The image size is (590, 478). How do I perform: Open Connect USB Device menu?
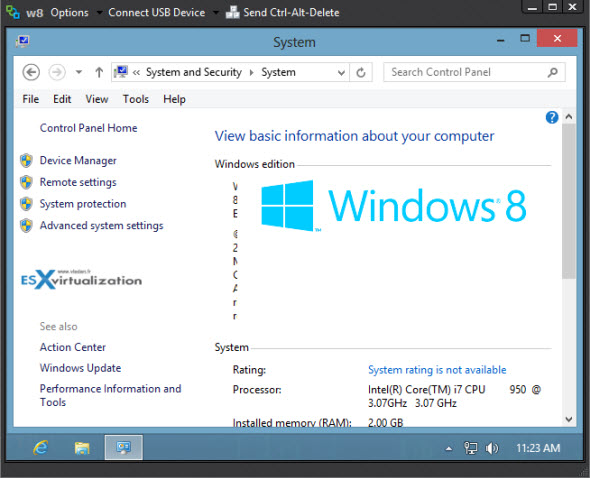(157, 13)
